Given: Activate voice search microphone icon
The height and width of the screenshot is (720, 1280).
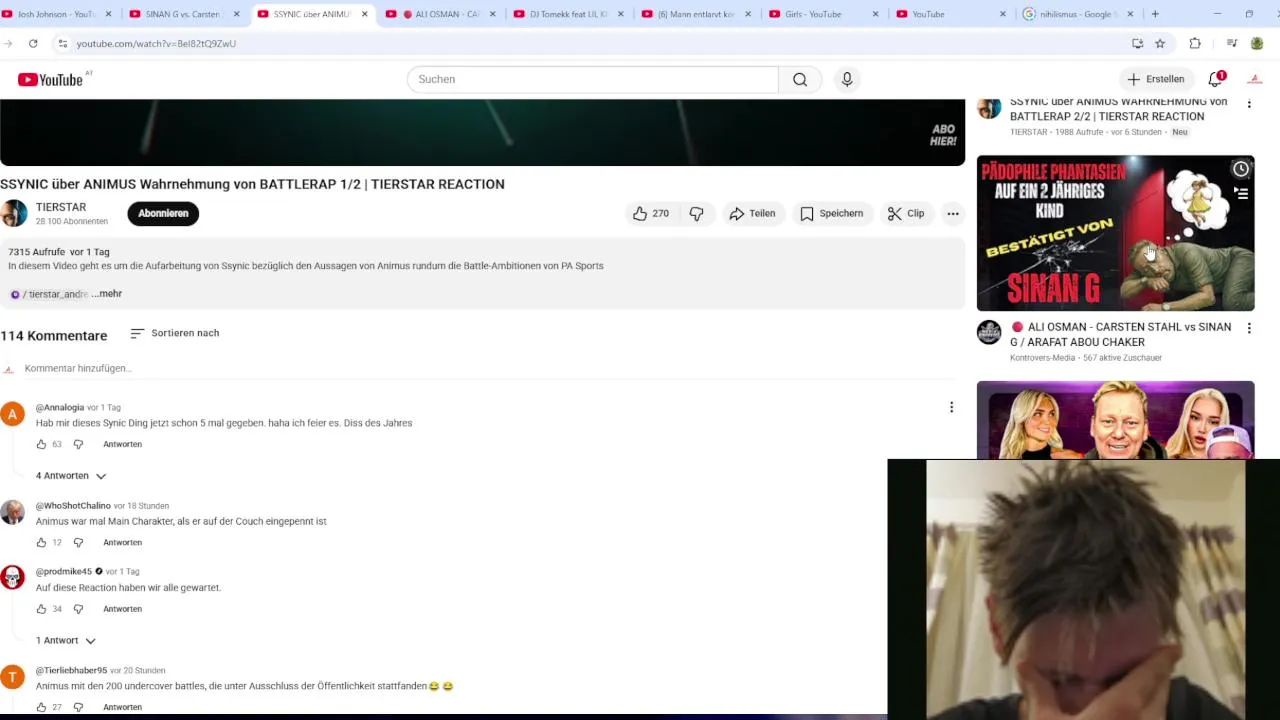Looking at the screenshot, I should pyautogui.click(x=847, y=79).
